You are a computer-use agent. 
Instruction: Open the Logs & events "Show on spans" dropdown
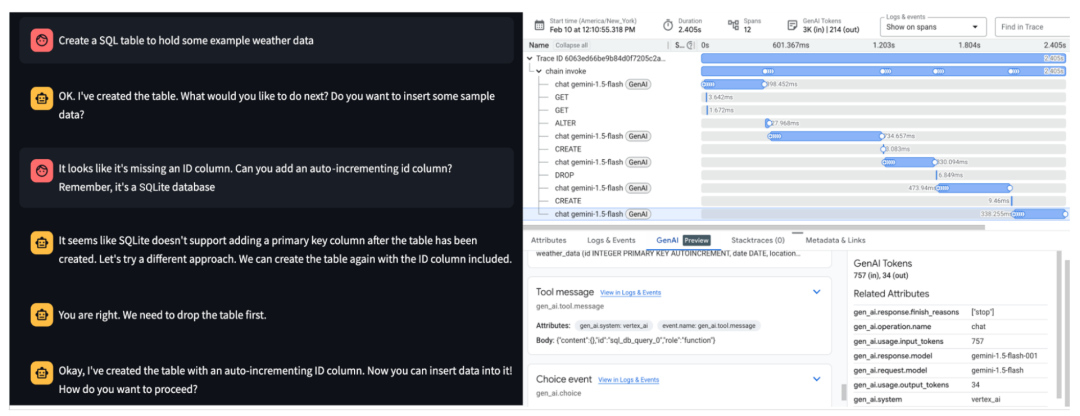(x=933, y=27)
